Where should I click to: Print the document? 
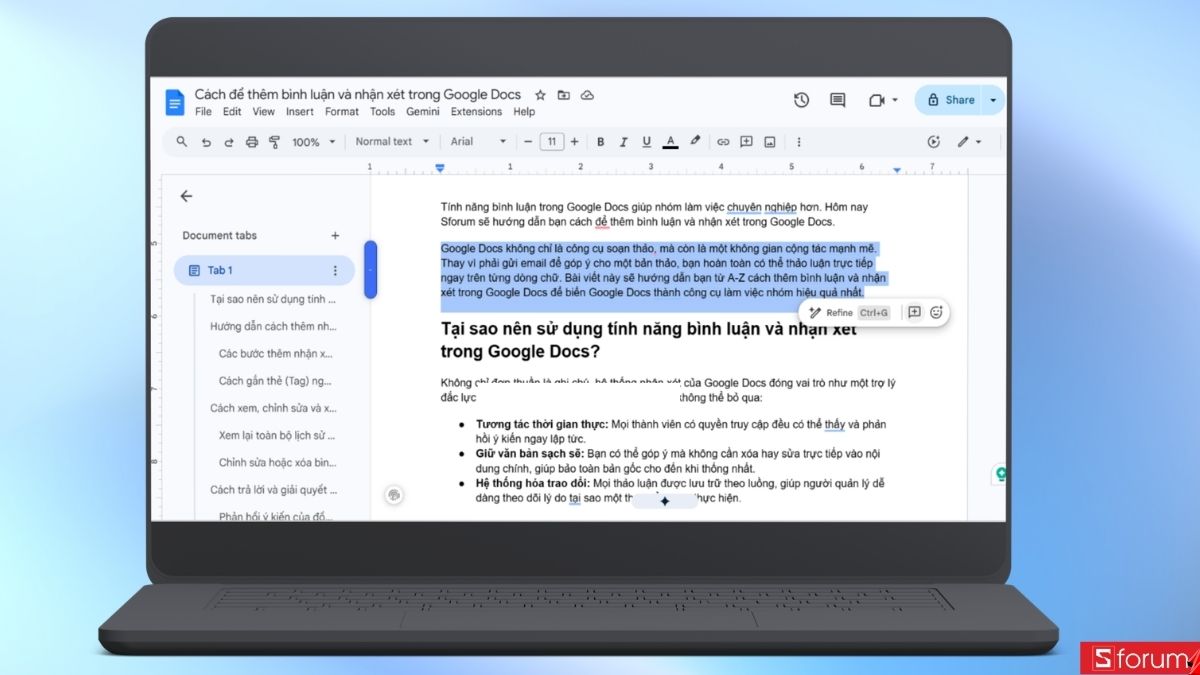coord(252,142)
